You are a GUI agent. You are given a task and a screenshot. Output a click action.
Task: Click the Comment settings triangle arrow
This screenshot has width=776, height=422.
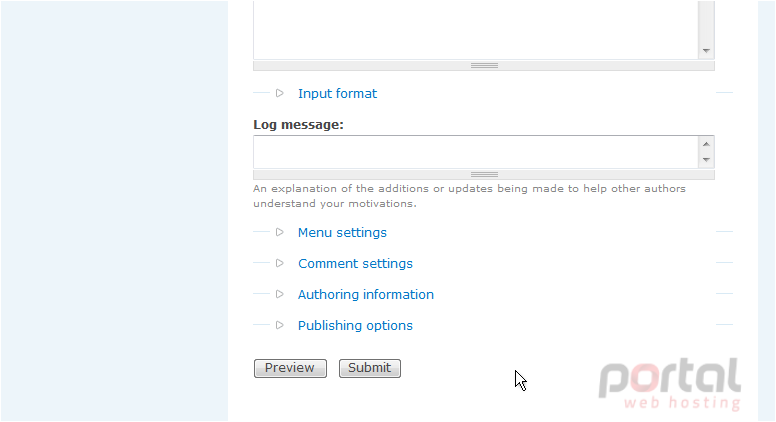280,263
